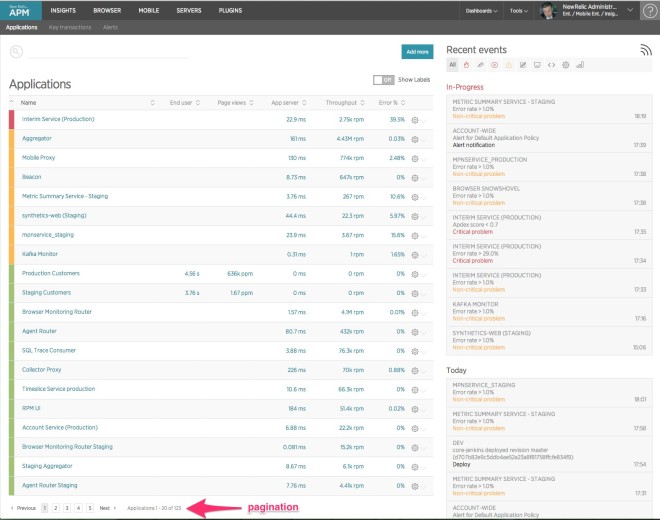Filter recent events by the flame icon
Screen dimensions: 660x520
point(466,65)
